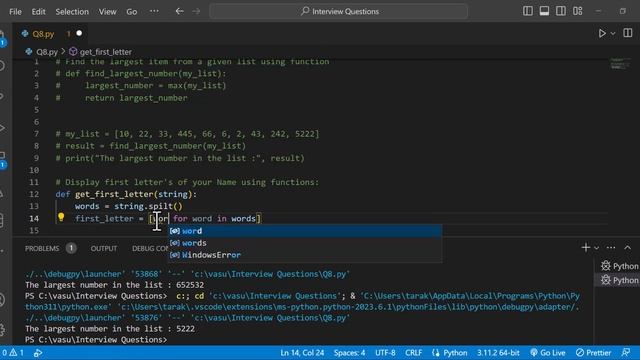Click the Interview Questions search box
Image resolution: width=640 pixels, height=360 pixels.
click(x=338, y=11)
